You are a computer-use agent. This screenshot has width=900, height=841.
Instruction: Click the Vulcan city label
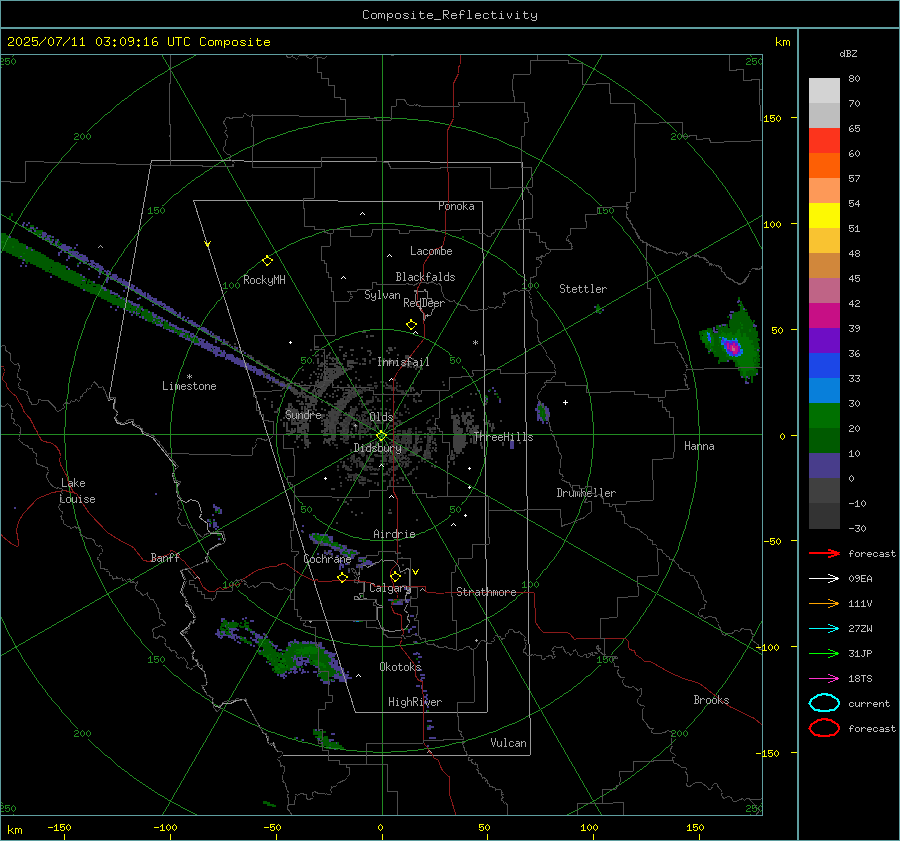tap(508, 743)
